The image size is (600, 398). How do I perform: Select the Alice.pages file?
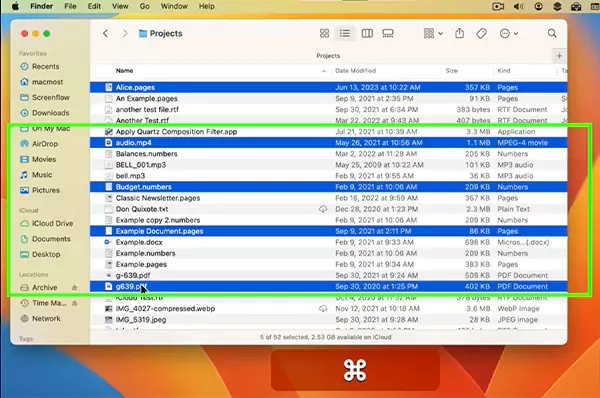pyautogui.click(x=328, y=87)
